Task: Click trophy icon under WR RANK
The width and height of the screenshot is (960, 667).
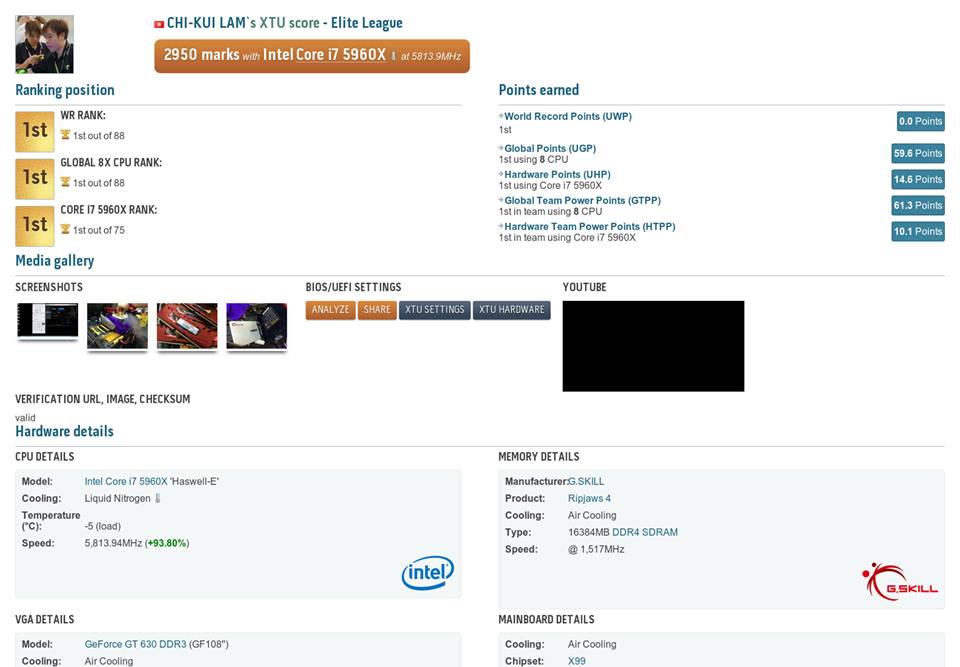Action: 65,135
